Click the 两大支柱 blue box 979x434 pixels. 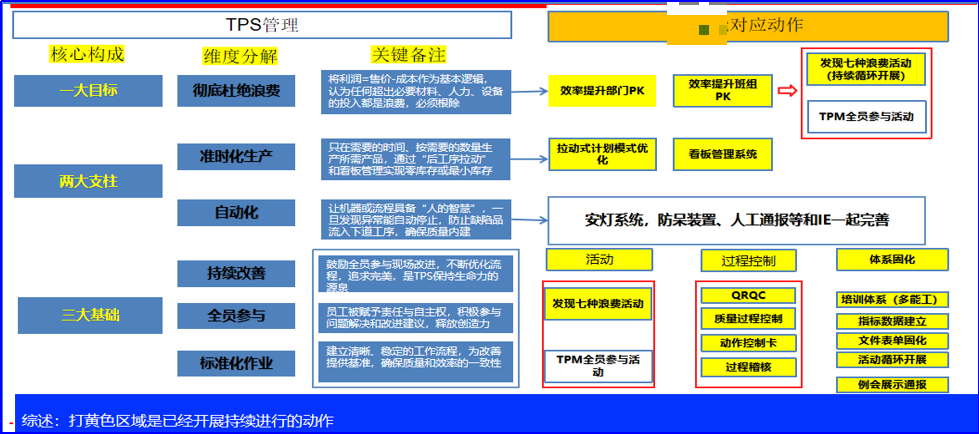point(88,181)
